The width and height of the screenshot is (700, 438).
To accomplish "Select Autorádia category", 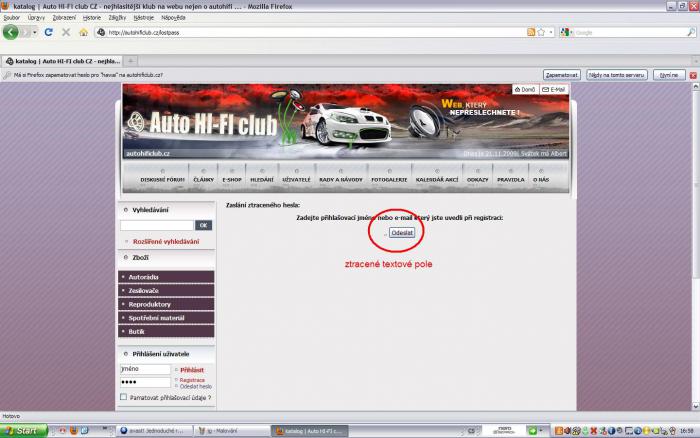I will (166, 277).
